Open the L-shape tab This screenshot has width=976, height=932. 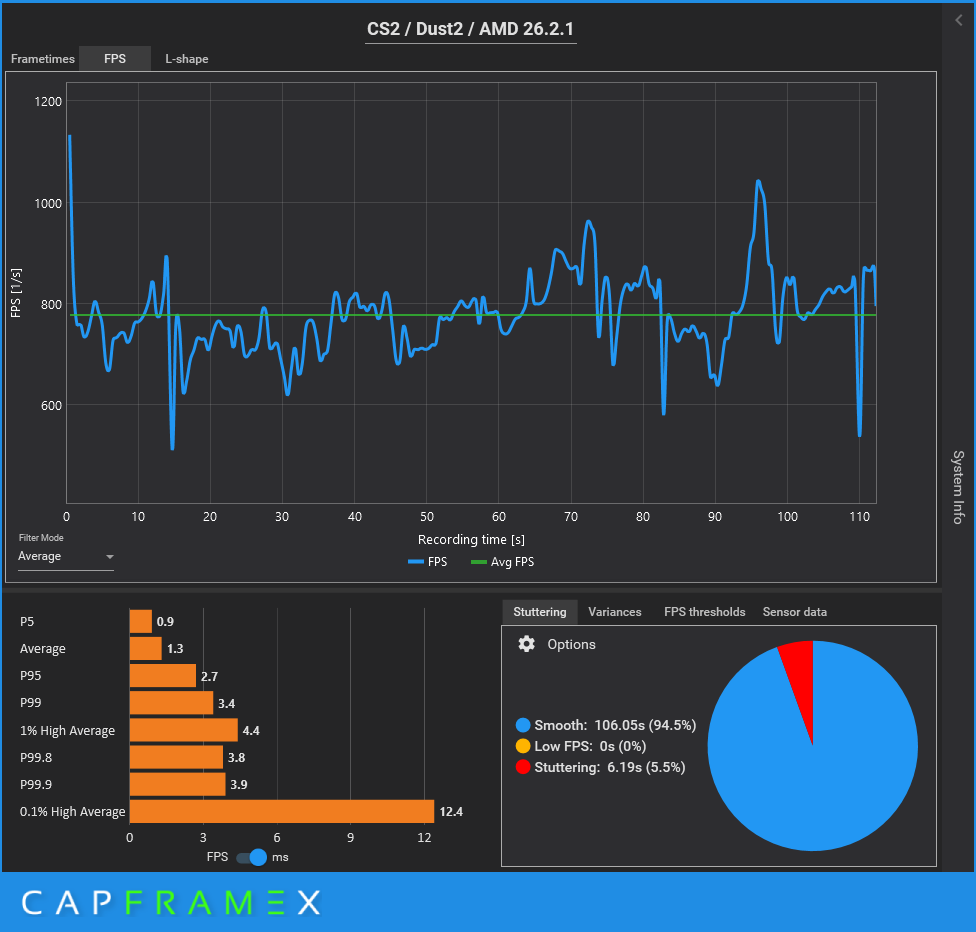(x=187, y=59)
